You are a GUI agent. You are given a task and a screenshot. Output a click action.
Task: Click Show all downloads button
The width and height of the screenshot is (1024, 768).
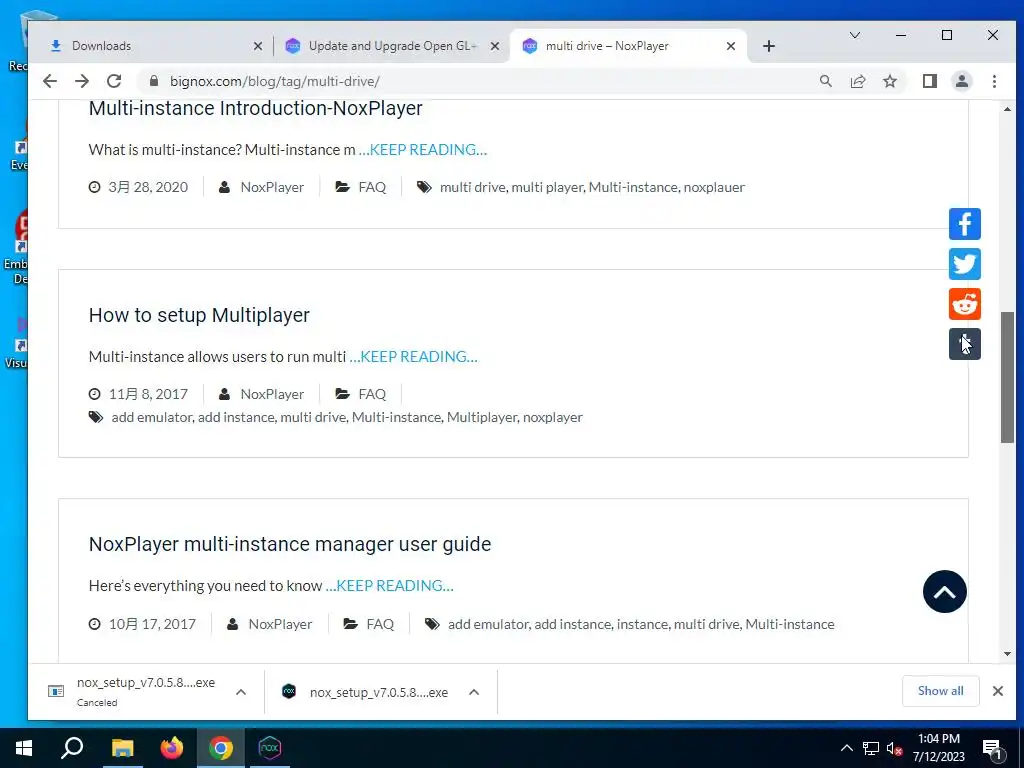coord(940,691)
